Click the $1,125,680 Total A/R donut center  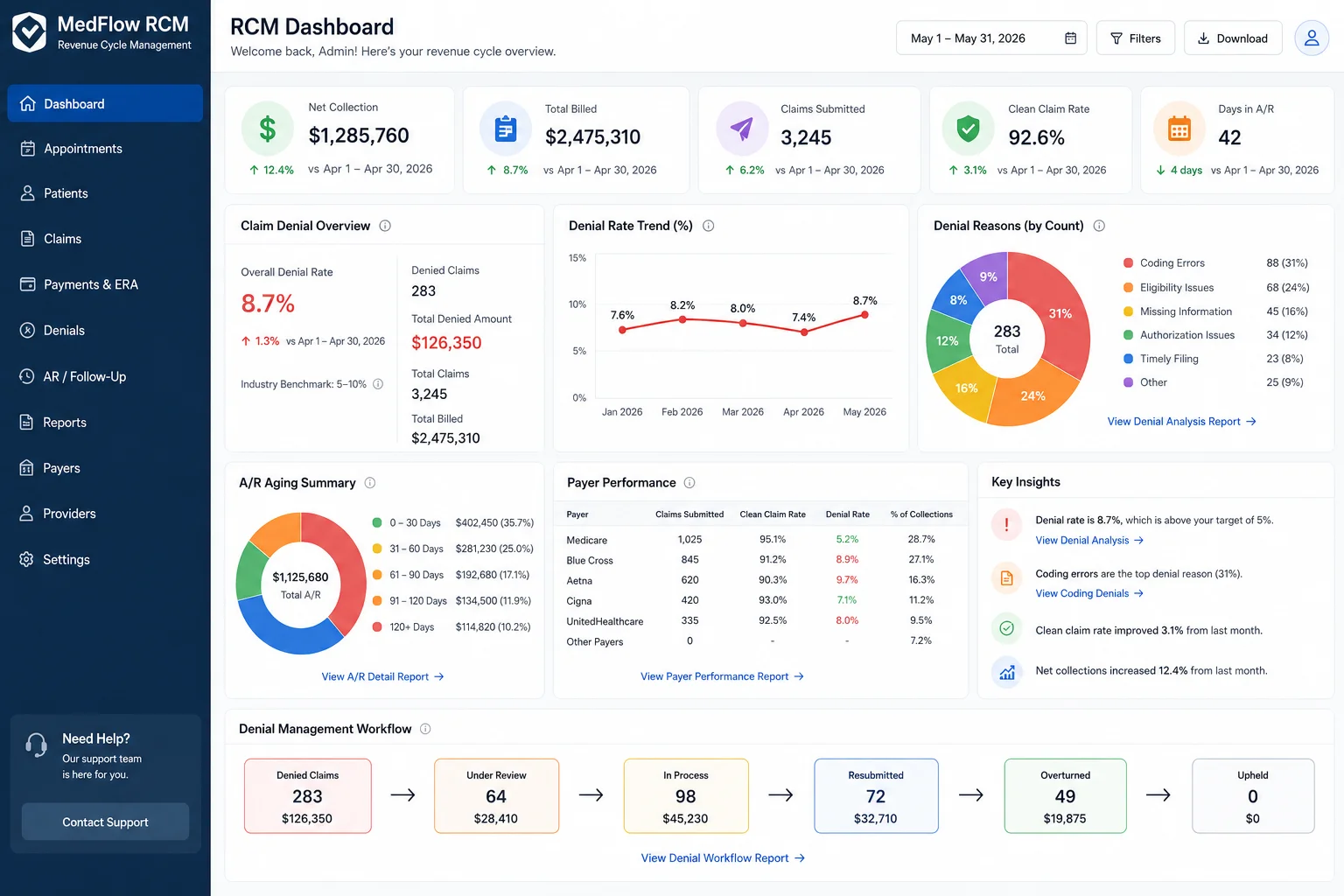300,584
